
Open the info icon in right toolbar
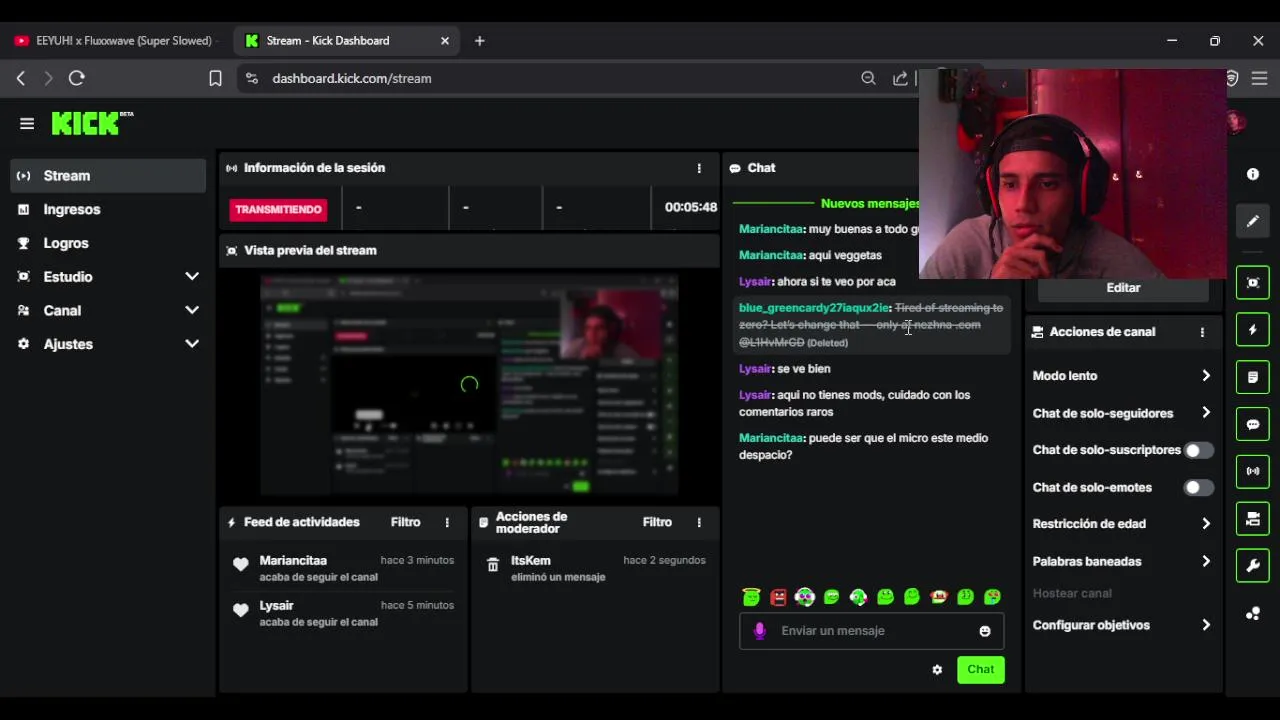[1253, 174]
